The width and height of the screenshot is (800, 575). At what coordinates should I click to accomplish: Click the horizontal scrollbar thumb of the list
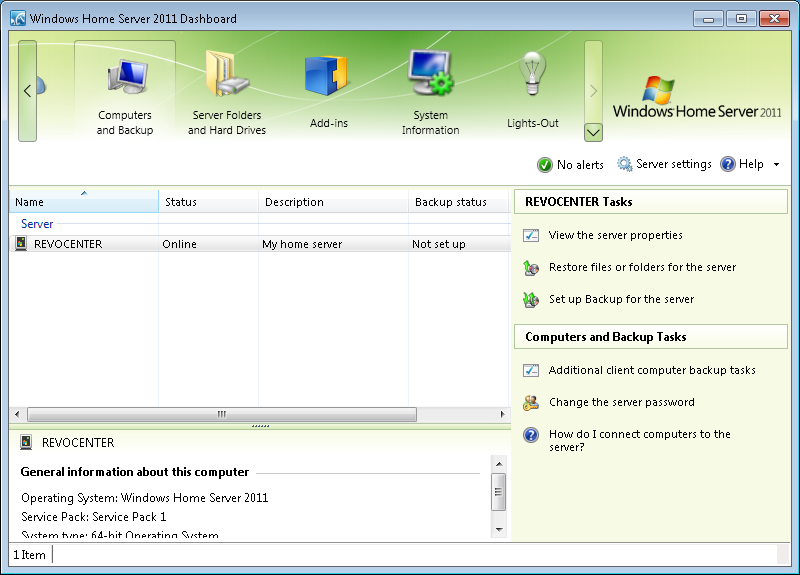click(x=222, y=414)
